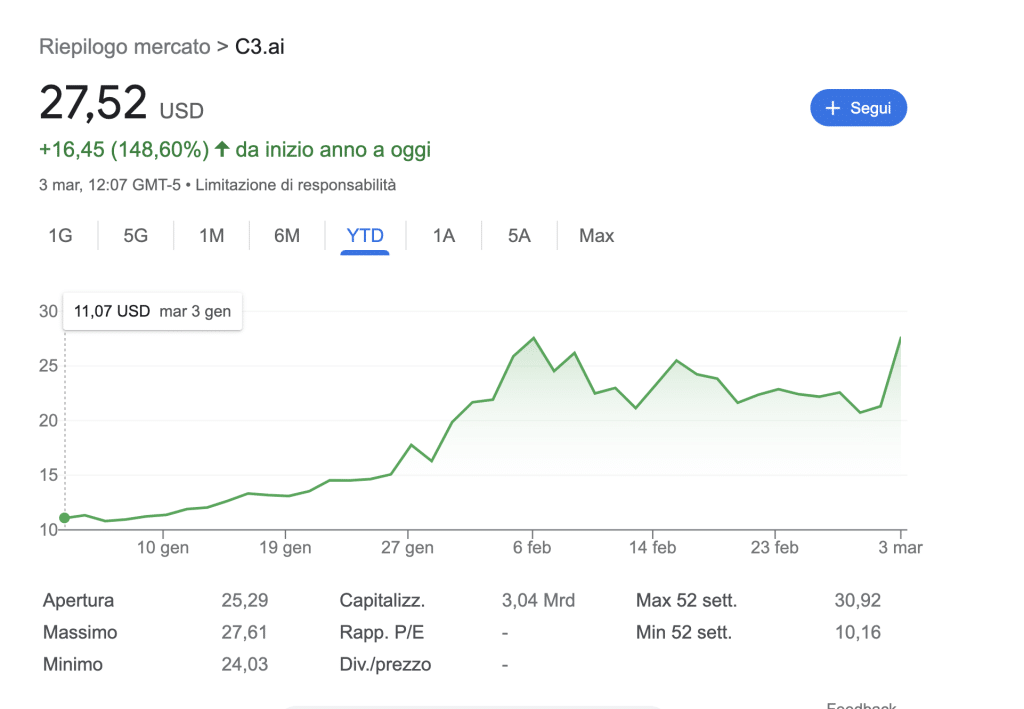
Task: Select the 5G time range tab
Action: point(136,236)
